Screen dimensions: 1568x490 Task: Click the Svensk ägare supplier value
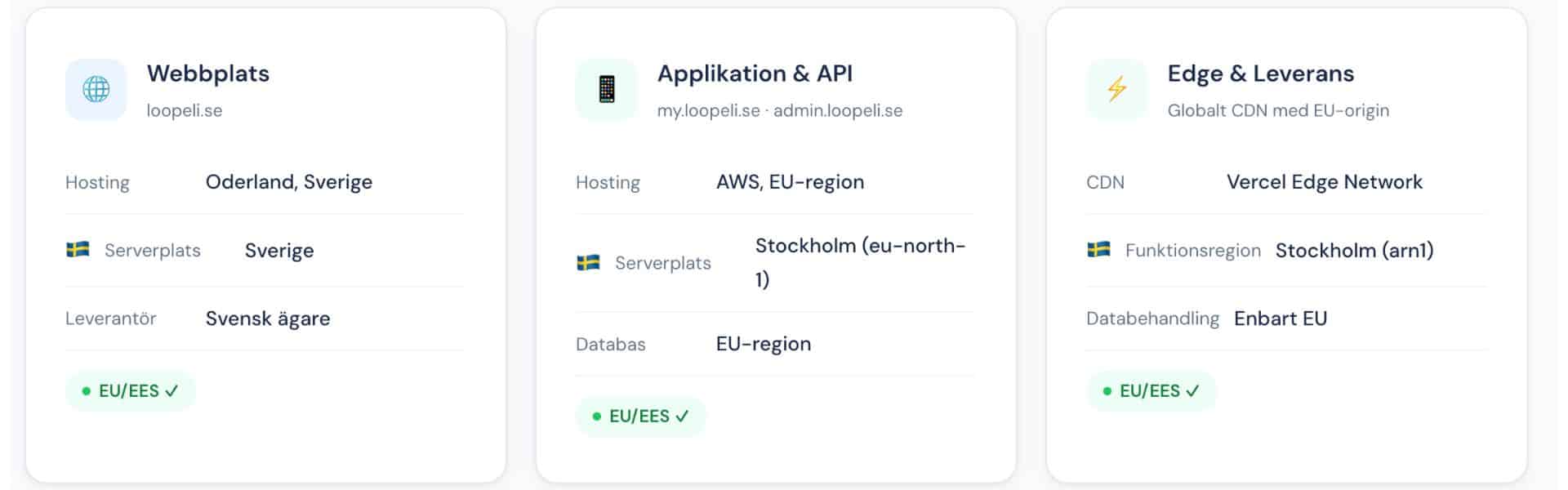(x=268, y=318)
